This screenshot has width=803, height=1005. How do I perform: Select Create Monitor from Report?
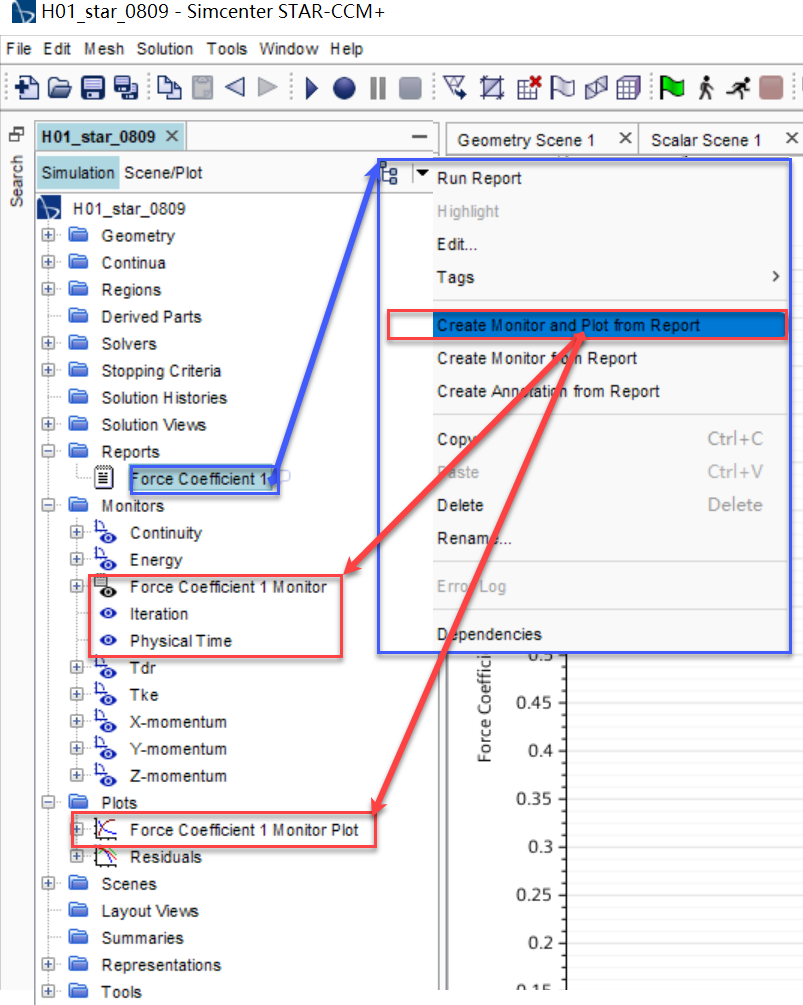pos(611,358)
